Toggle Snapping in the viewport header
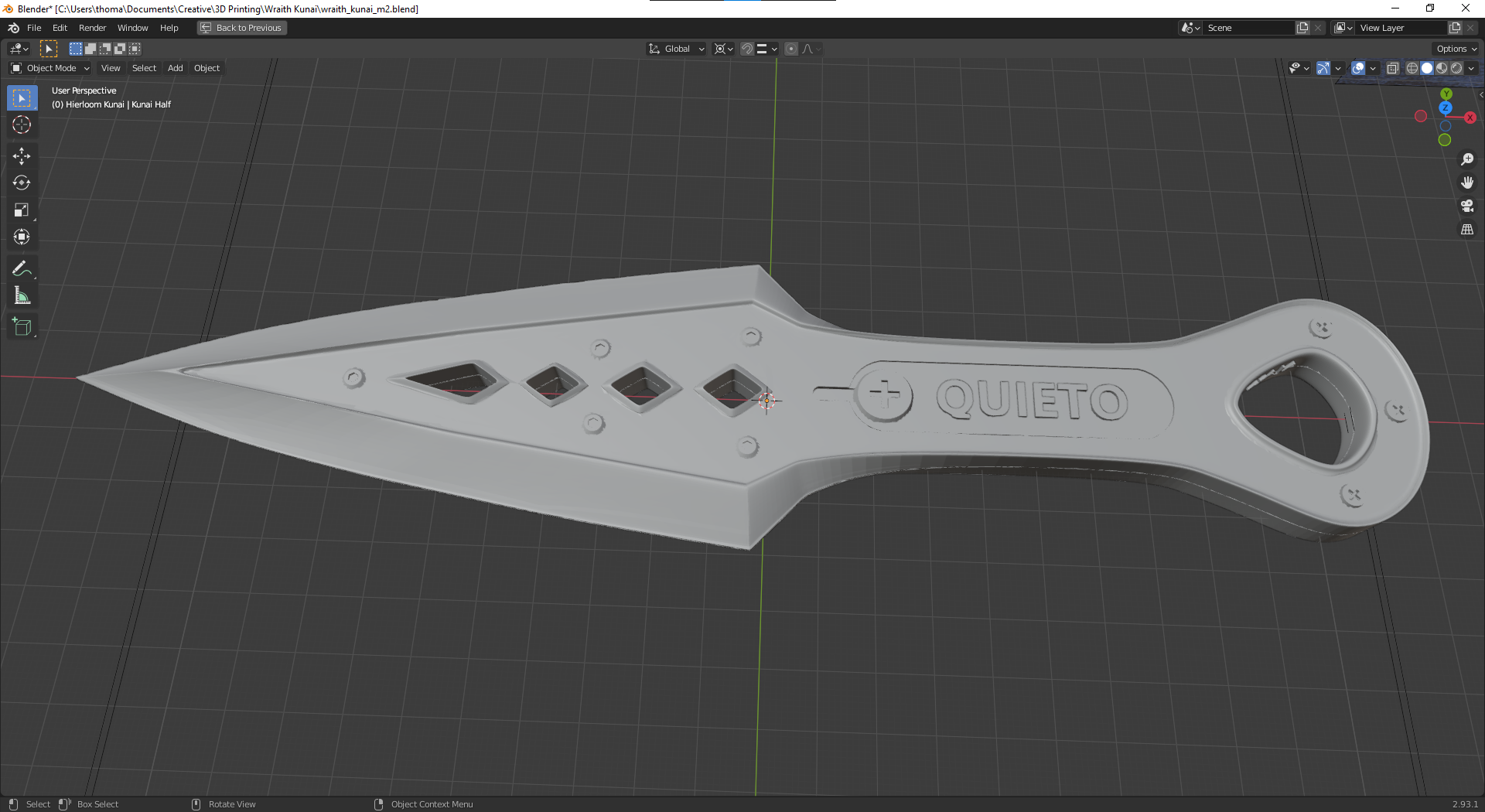This screenshot has width=1485, height=812. tap(746, 49)
